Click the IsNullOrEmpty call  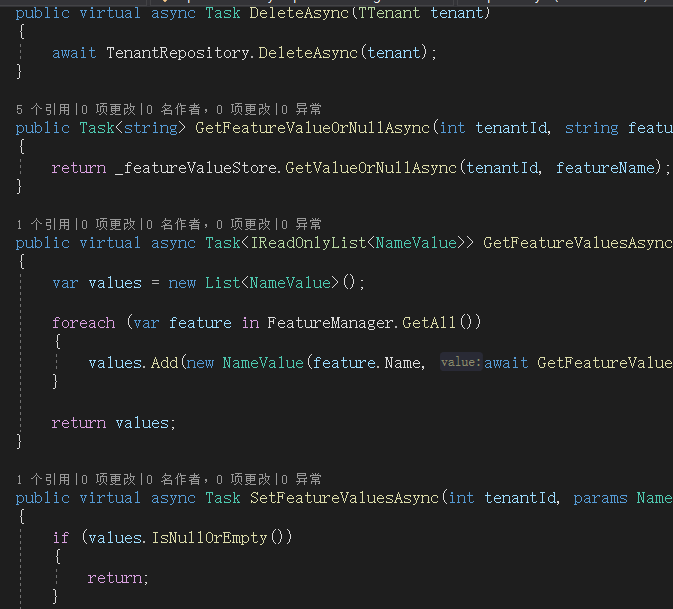[209, 538]
